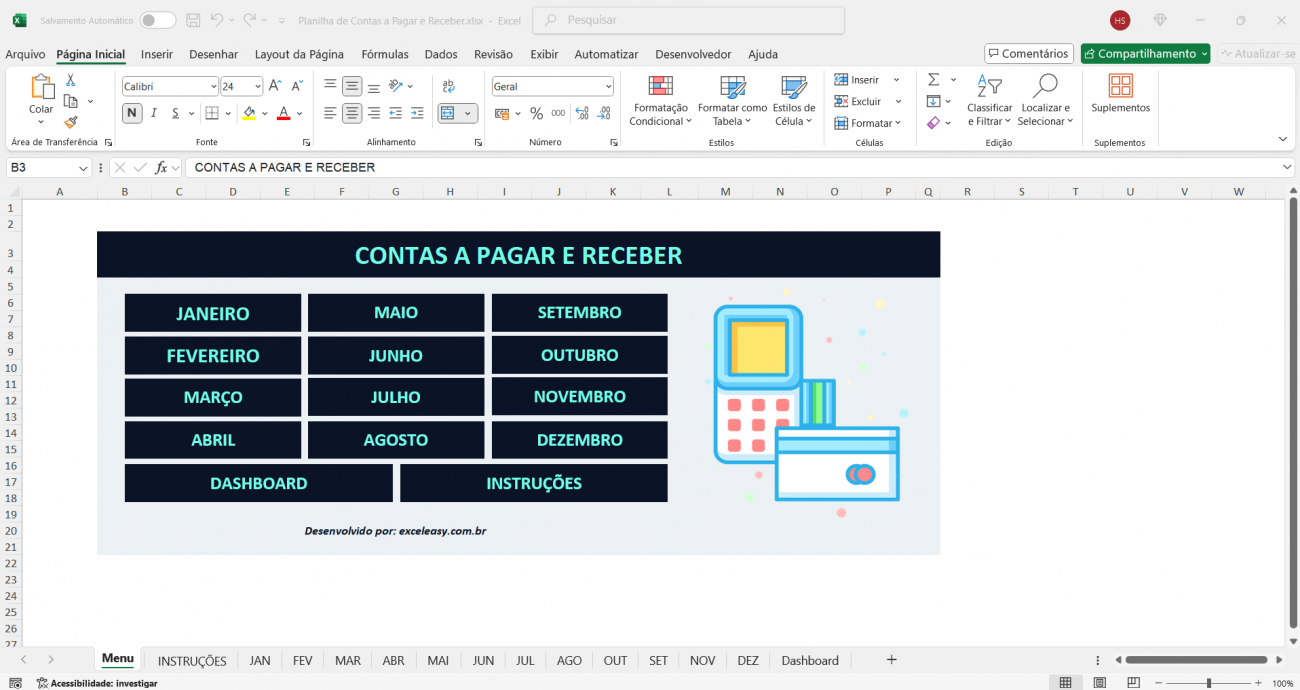Open the Geral number format dropdown

[x=608, y=87]
